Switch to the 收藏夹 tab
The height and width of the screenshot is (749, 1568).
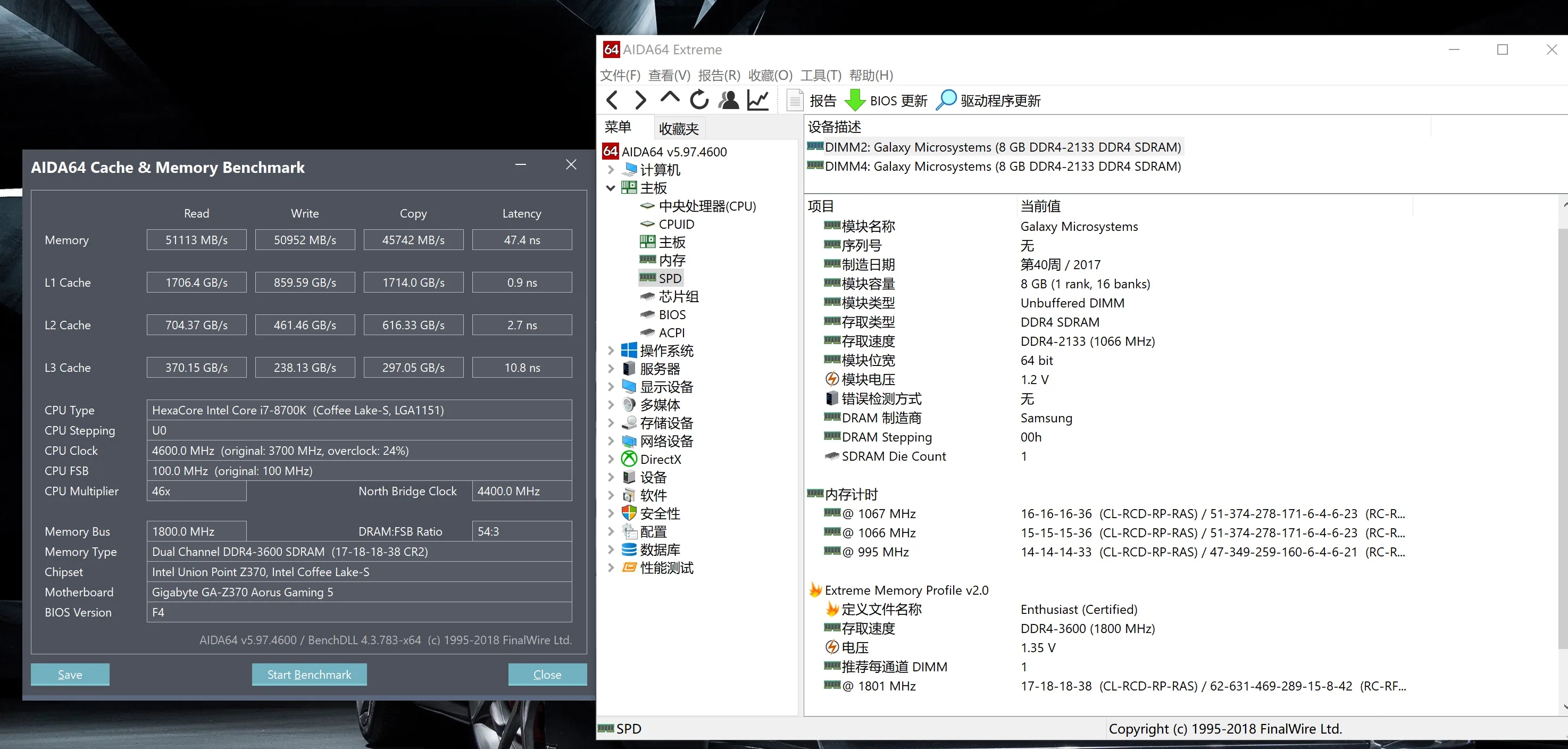tap(678, 127)
